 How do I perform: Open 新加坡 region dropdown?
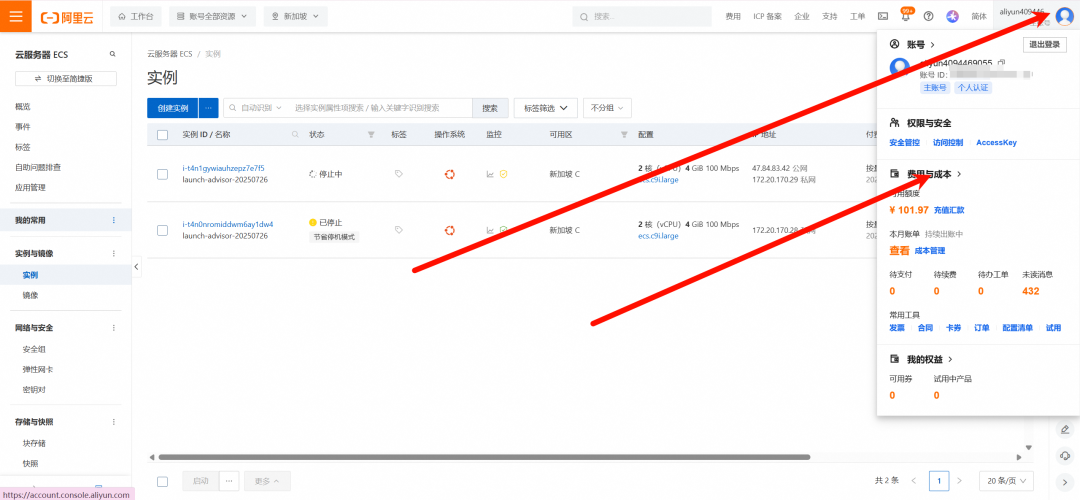click(295, 17)
